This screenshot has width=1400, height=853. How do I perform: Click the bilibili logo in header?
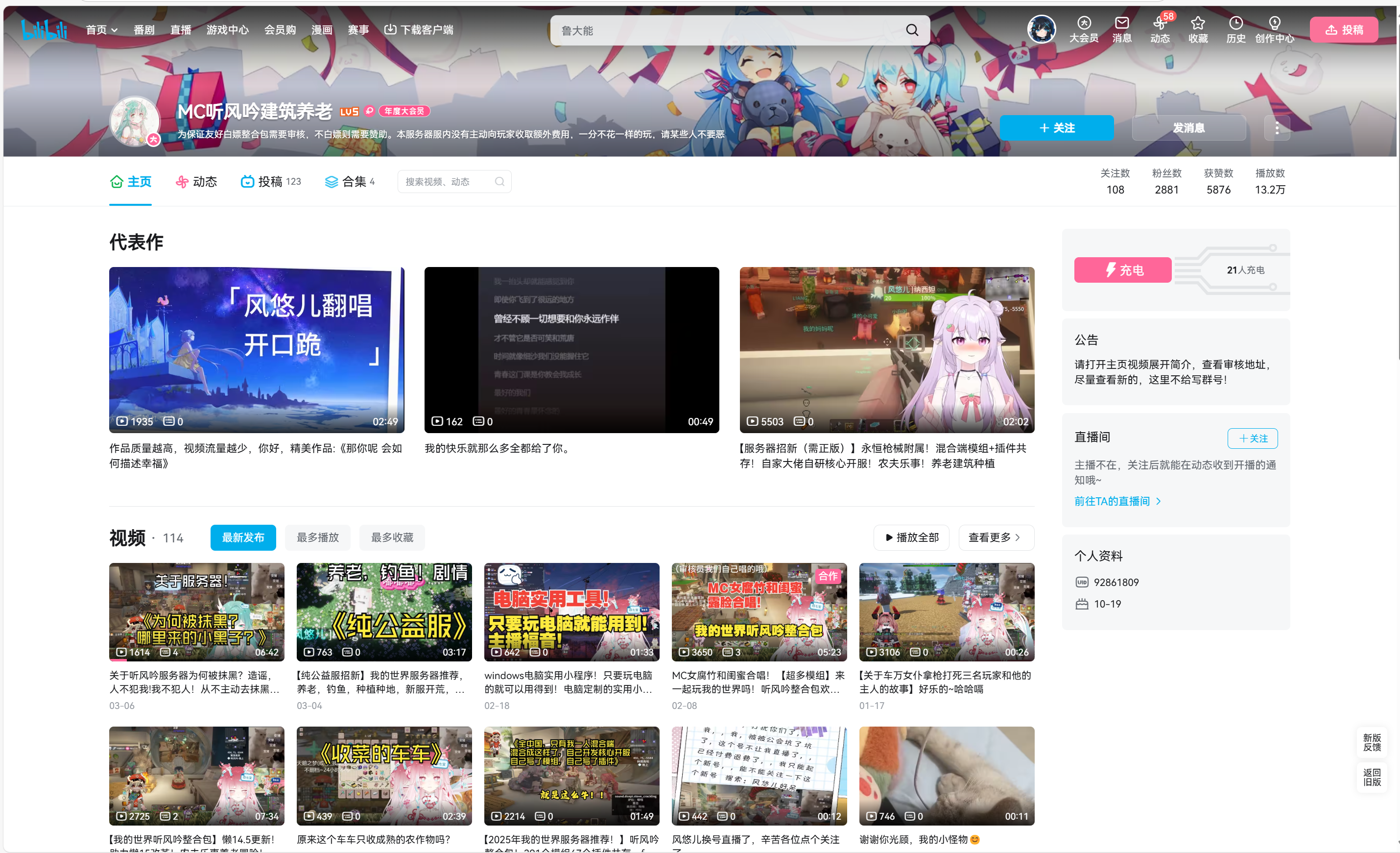pyautogui.click(x=45, y=29)
